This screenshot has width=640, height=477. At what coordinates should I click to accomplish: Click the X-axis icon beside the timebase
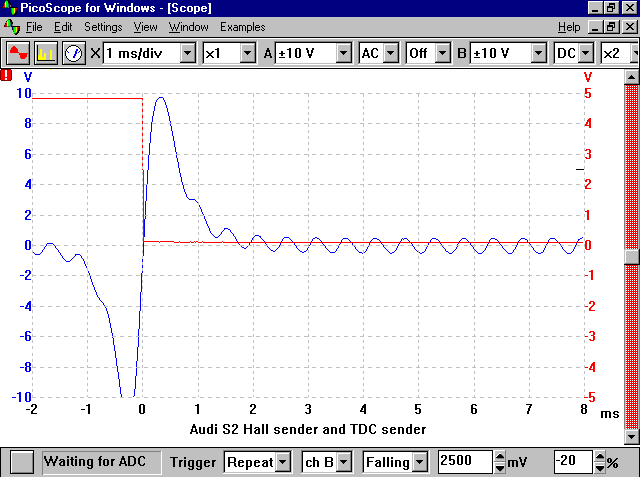point(95,53)
